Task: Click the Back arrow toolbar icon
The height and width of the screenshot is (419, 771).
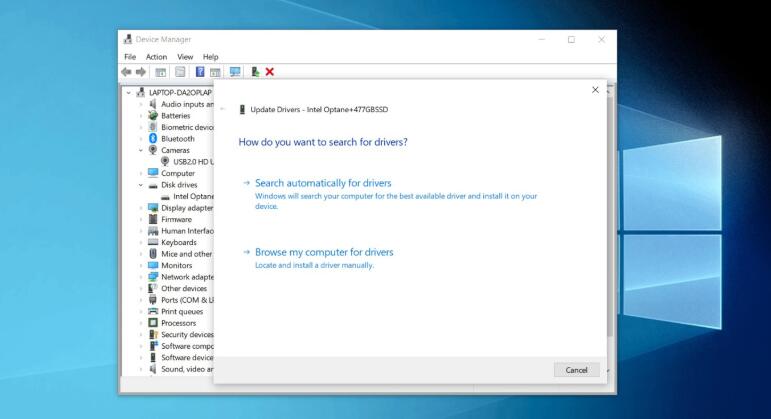Action: click(x=126, y=72)
